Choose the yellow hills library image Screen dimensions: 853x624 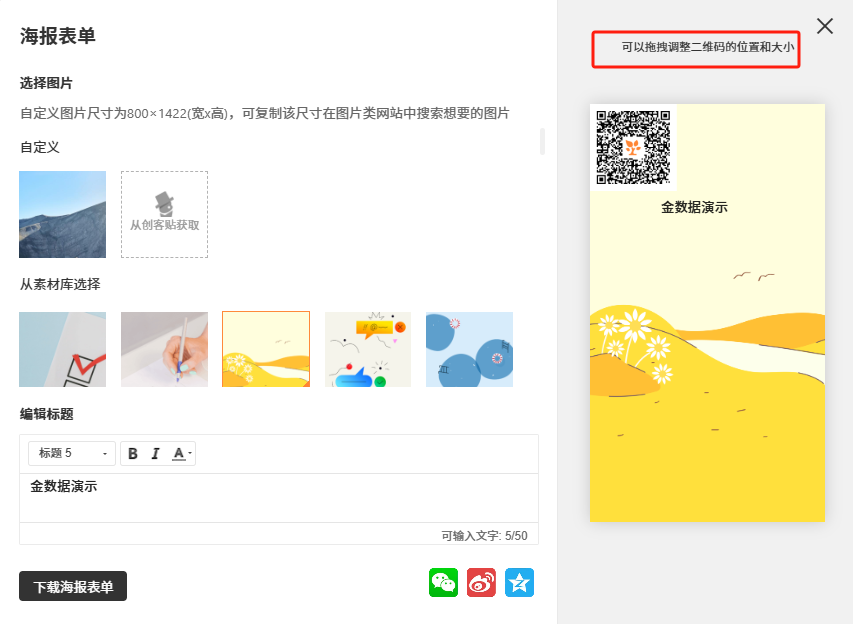click(x=266, y=349)
